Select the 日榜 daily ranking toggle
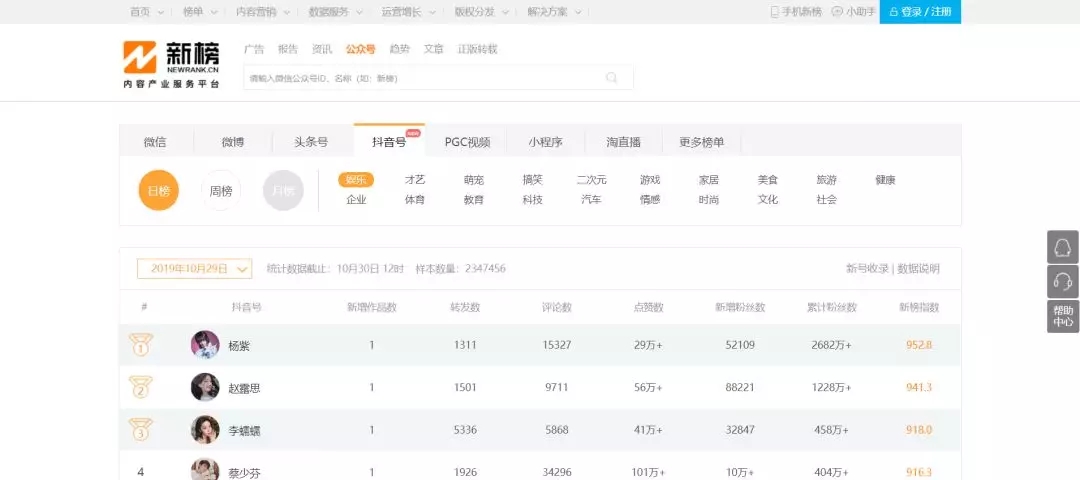The image size is (1080, 480). point(159,190)
